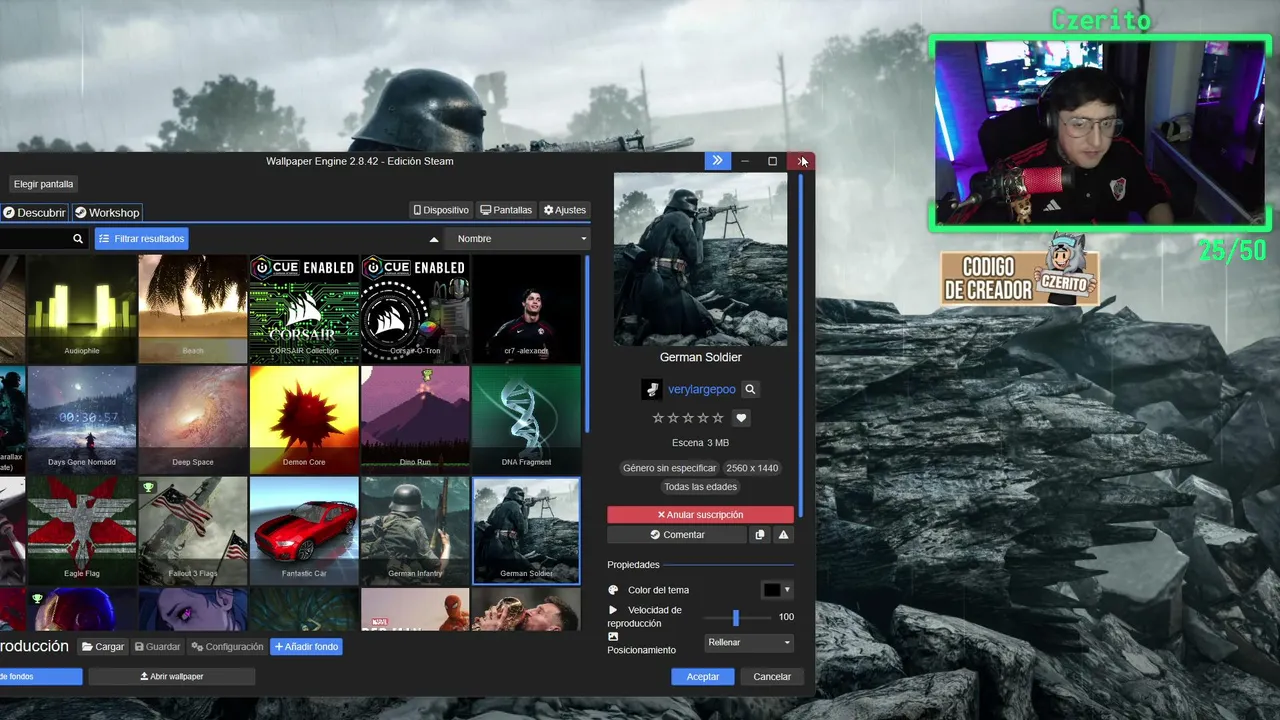Viewport: 1280px width, 720px height.
Task: Open playlist Configuración
Action: (x=228, y=647)
